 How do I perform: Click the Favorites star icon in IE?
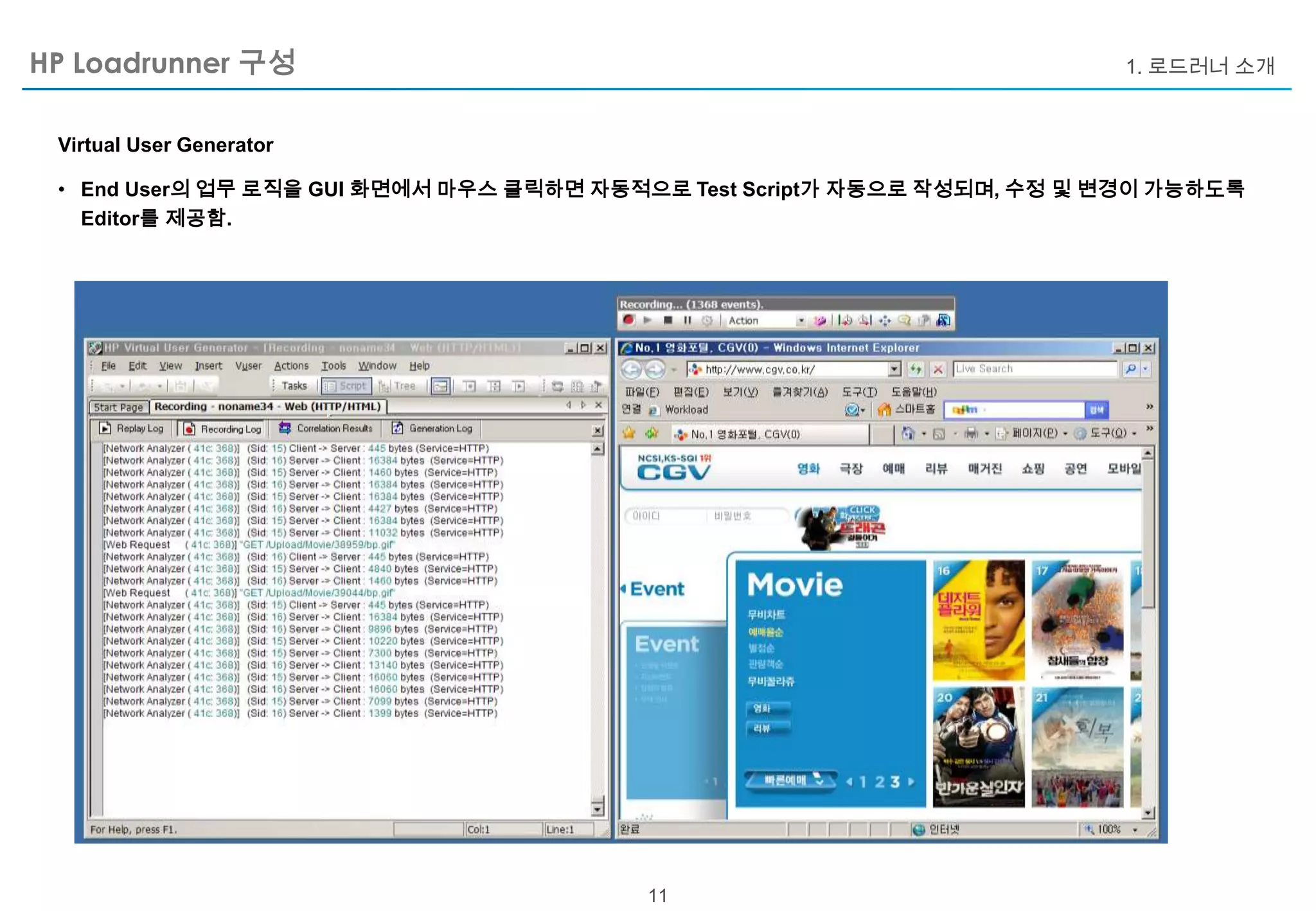pyautogui.click(x=628, y=433)
